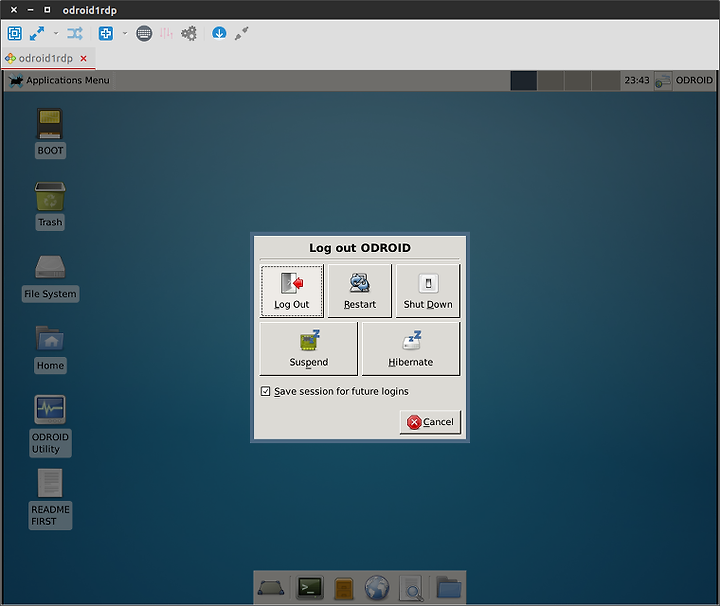Select the File System desktop icon
Image resolution: width=720 pixels, height=606 pixels.
point(50,278)
